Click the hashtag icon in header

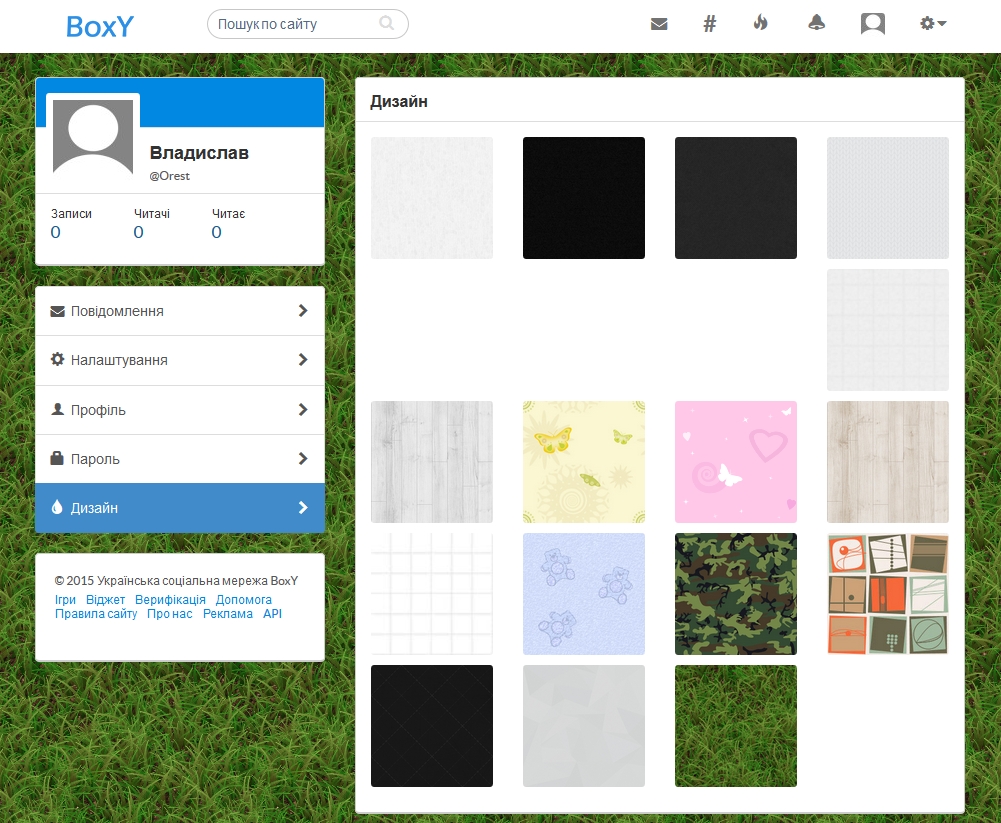[x=710, y=24]
